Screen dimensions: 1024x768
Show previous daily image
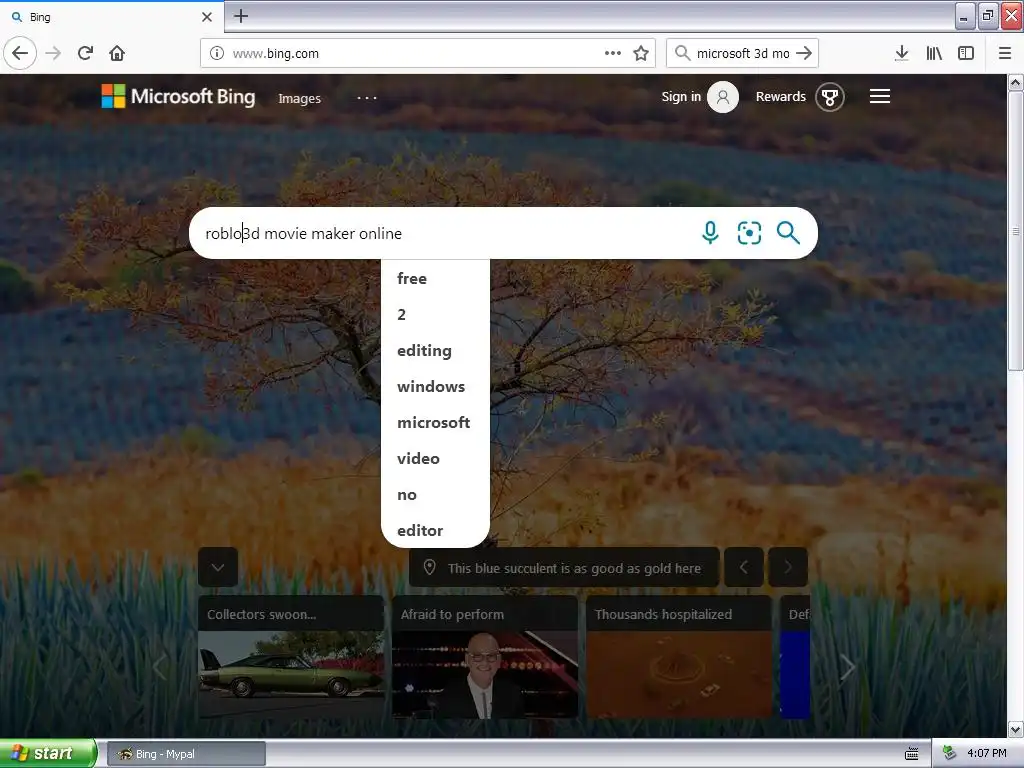[x=744, y=567]
